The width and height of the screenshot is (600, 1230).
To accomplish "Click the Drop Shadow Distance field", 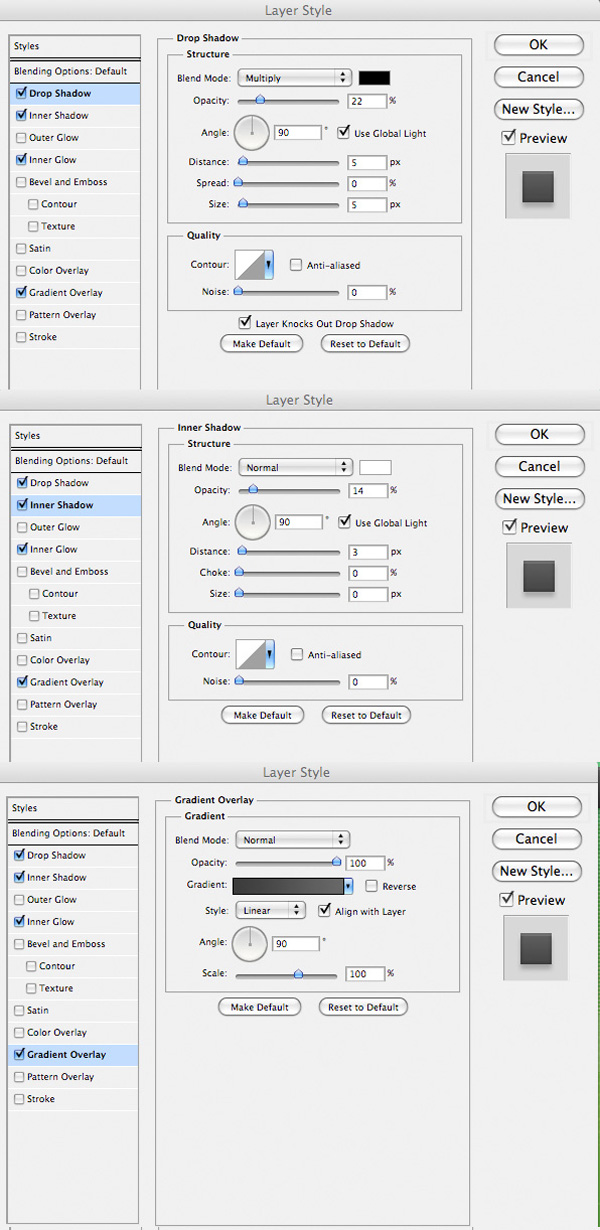I will pos(368,162).
